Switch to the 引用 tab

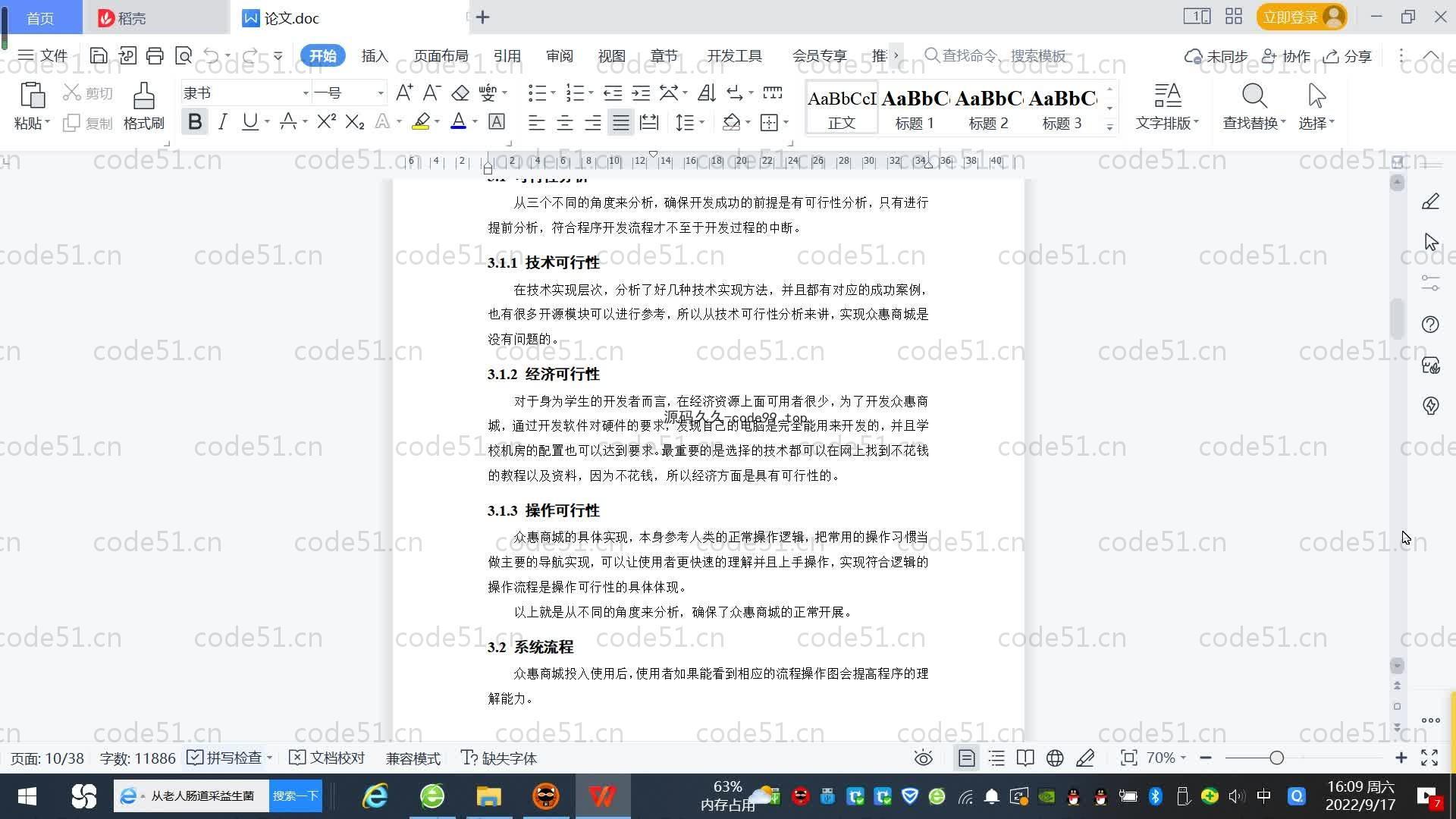pos(507,56)
